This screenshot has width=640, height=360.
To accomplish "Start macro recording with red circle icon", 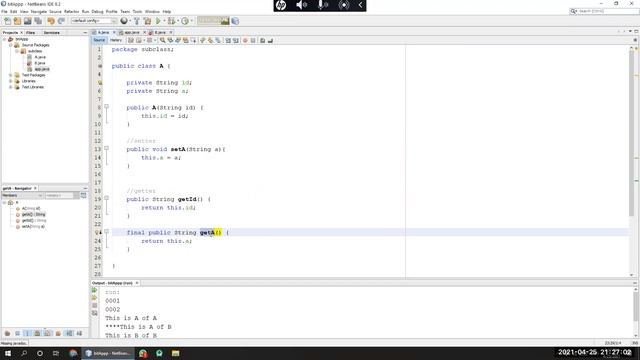I will point(245,40).
